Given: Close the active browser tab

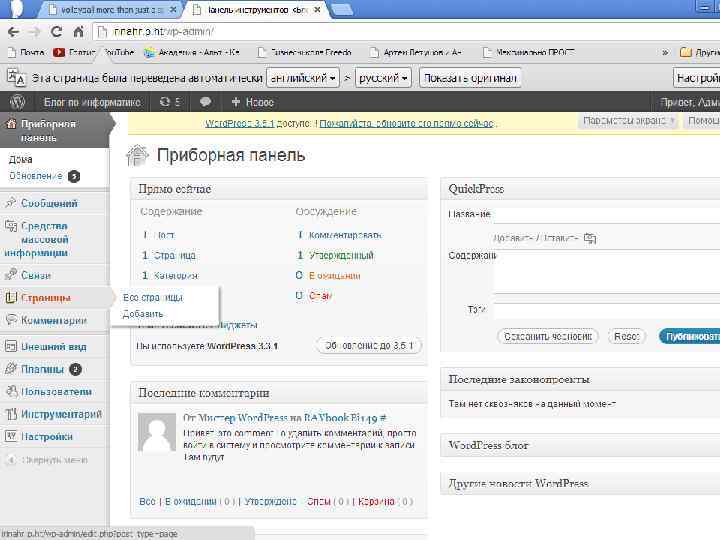Looking at the screenshot, I should tap(317, 10).
